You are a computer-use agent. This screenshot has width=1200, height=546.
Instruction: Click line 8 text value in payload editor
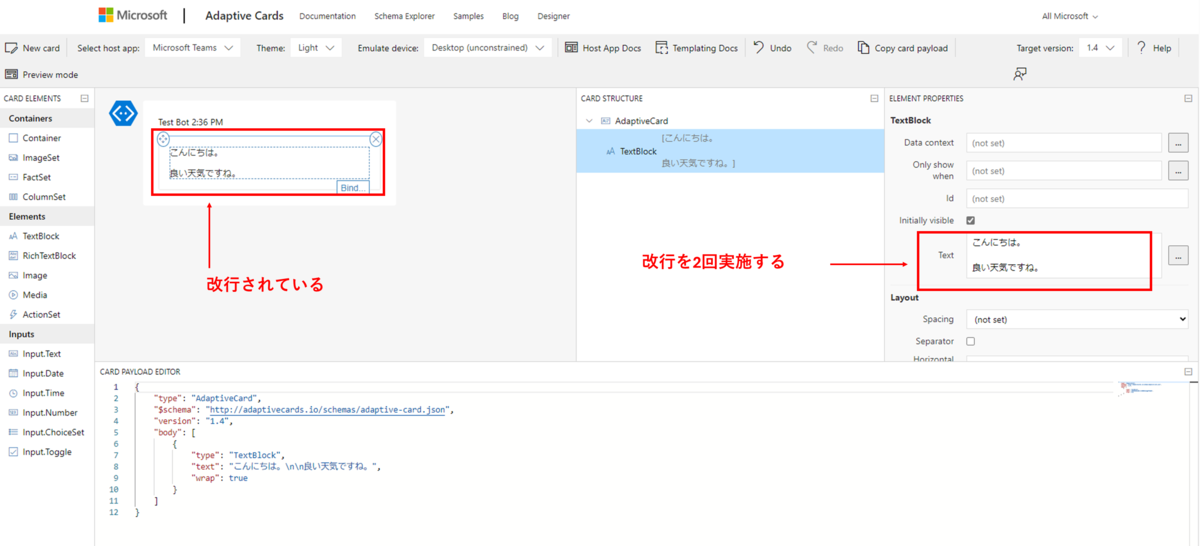click(x=304, y=466)
